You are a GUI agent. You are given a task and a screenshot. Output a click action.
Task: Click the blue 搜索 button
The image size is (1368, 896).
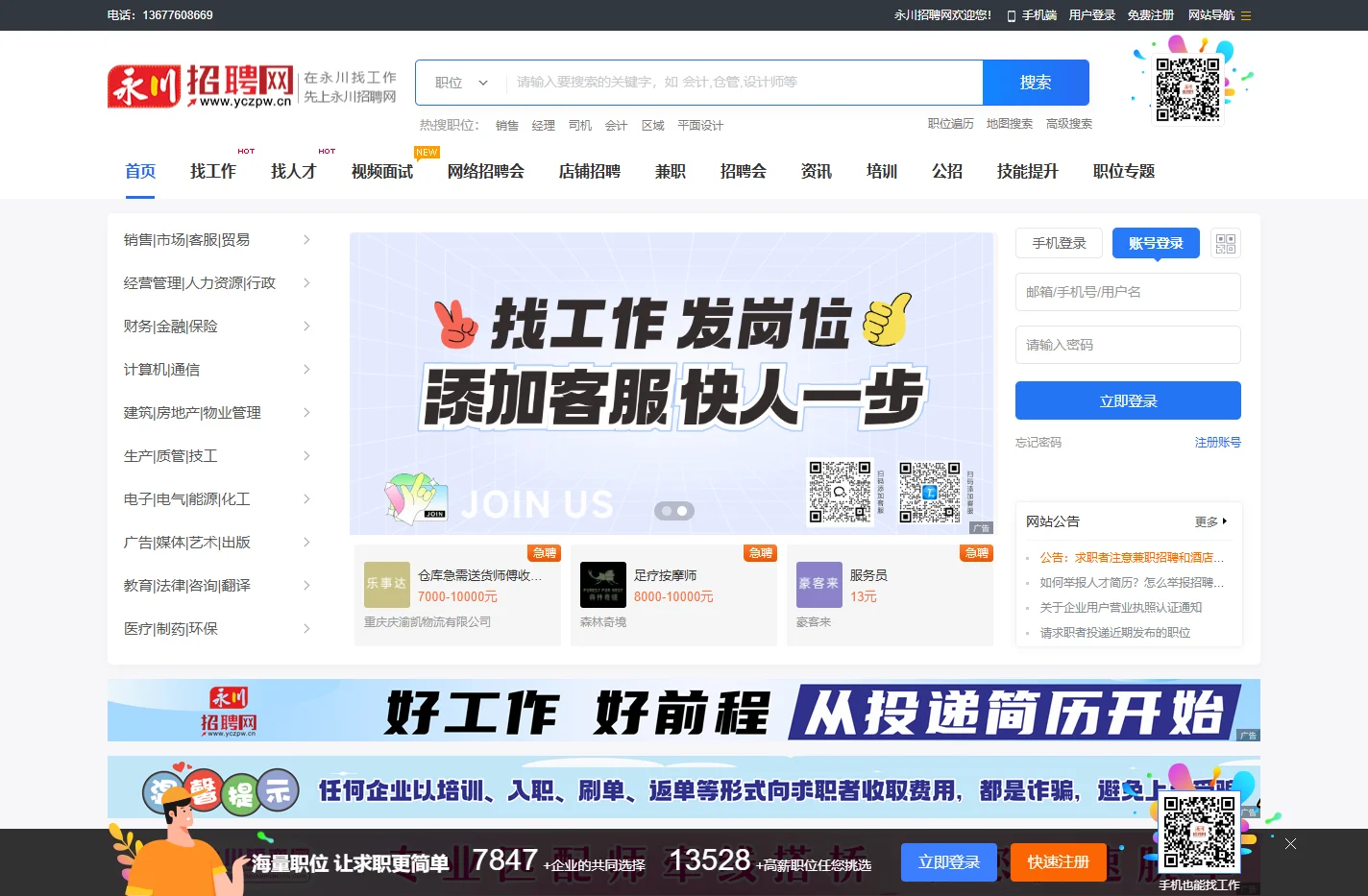tap(1036, 83)
